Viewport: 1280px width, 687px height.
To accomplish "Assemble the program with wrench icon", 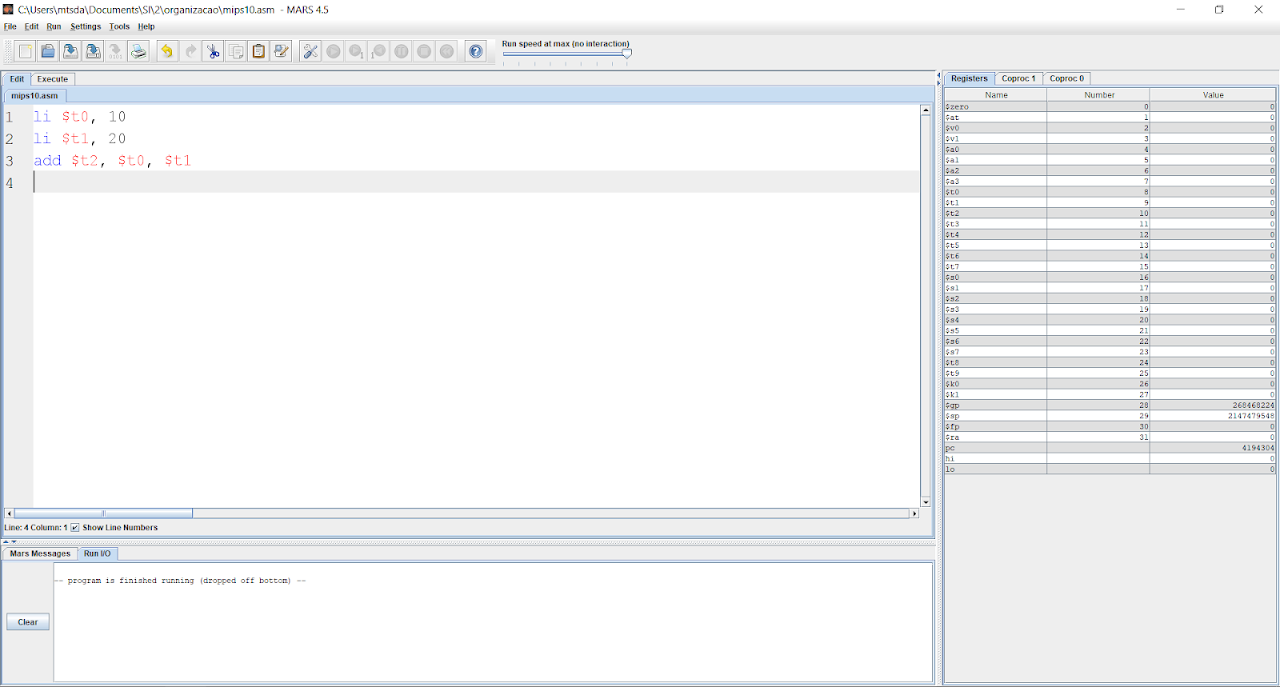I will coord(310,51).
